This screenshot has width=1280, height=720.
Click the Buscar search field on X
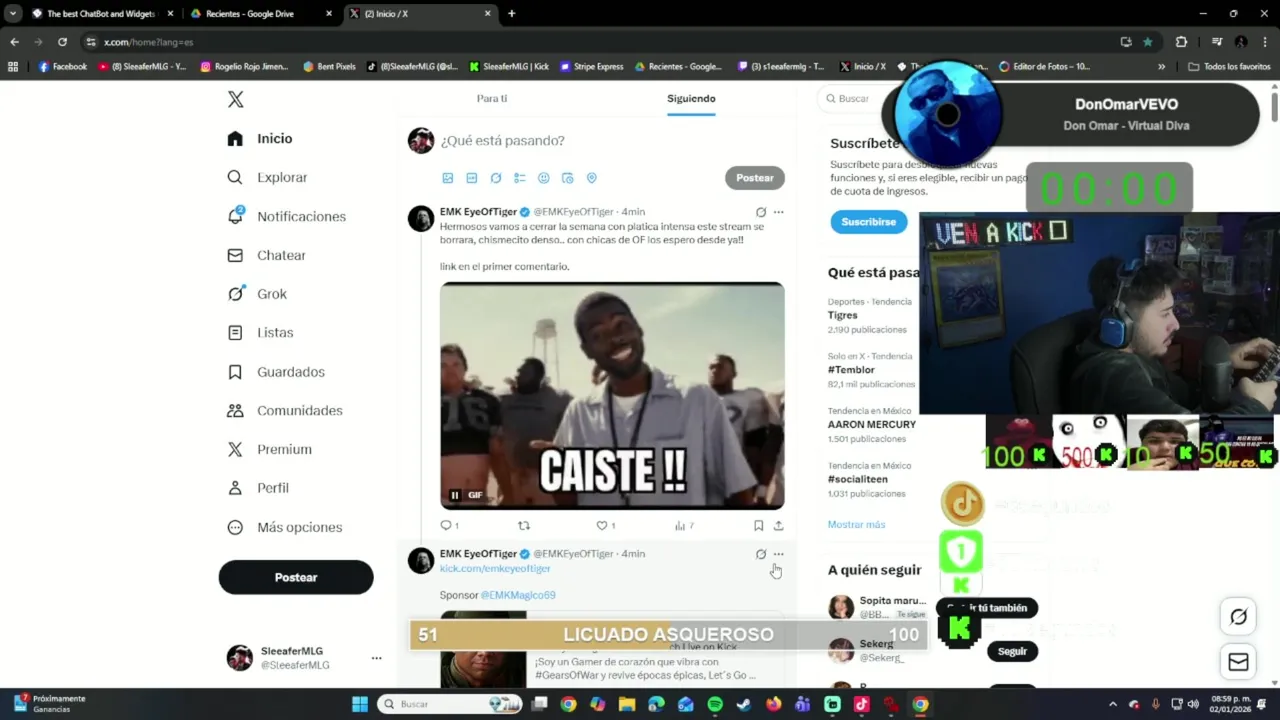point(855,99)
